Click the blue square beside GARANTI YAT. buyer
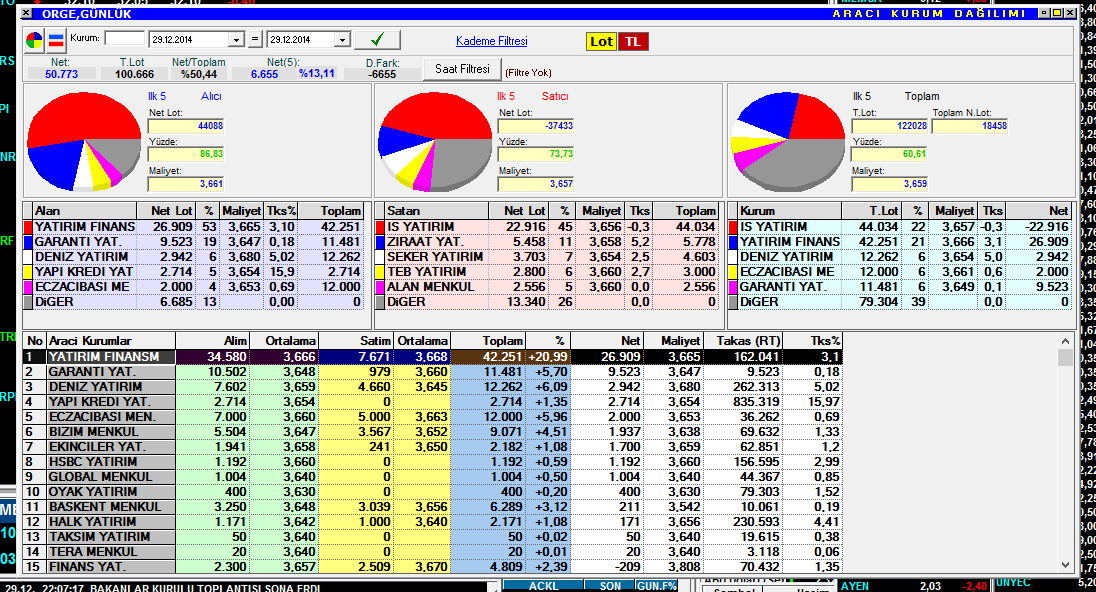The height and width of the screenshot is (592, 1096). (x=28, y=242)
